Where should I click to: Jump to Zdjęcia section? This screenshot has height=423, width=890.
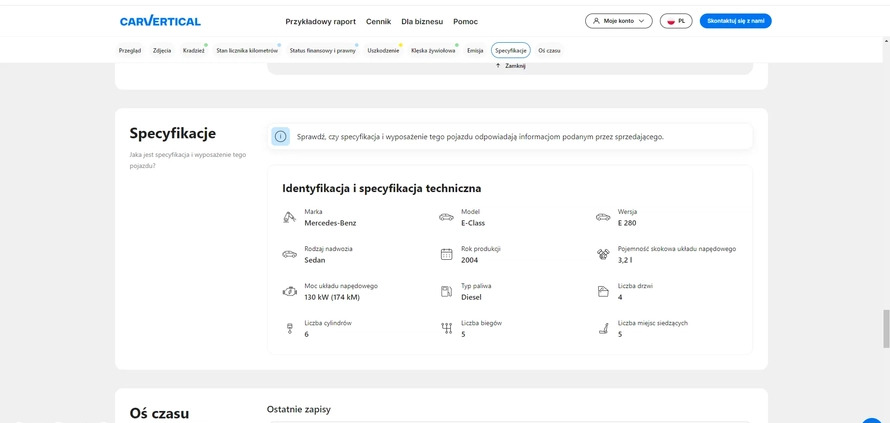[x=162, y=51]
